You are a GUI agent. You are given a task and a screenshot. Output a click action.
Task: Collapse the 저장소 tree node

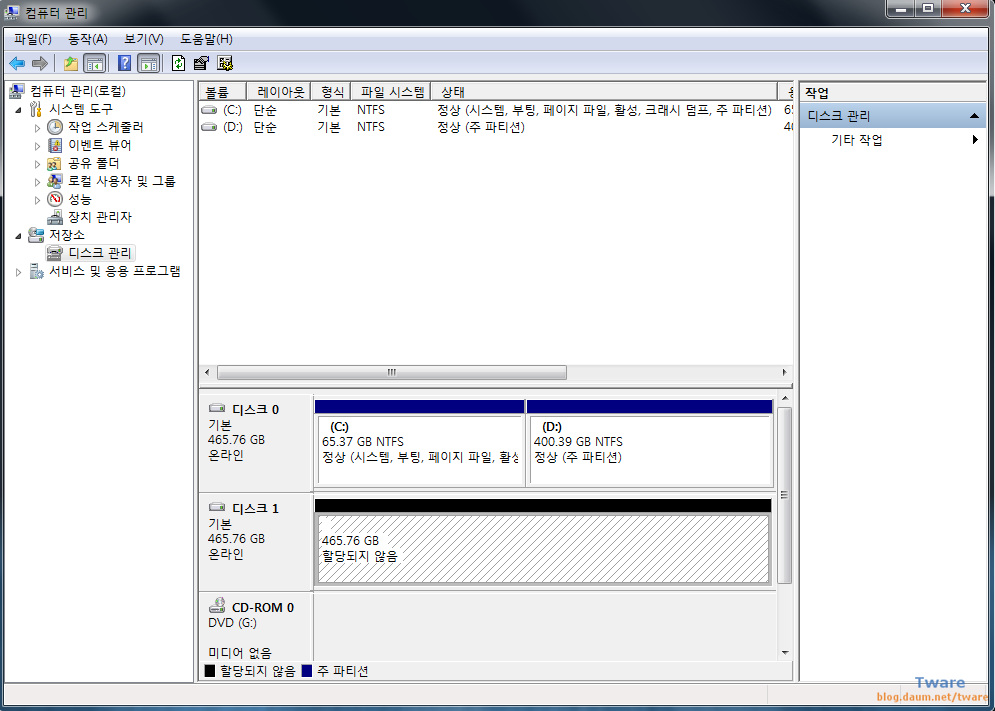coord(18,236)
